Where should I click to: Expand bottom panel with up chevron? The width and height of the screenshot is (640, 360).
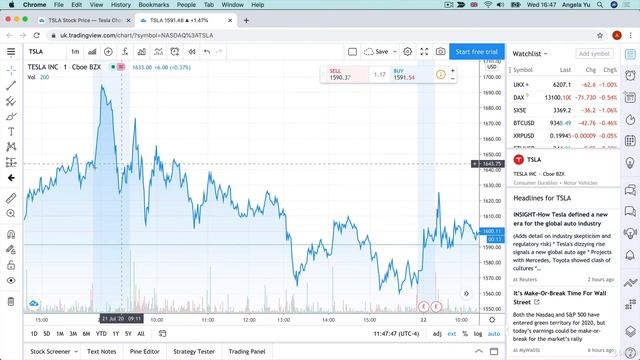click(479, 351)
